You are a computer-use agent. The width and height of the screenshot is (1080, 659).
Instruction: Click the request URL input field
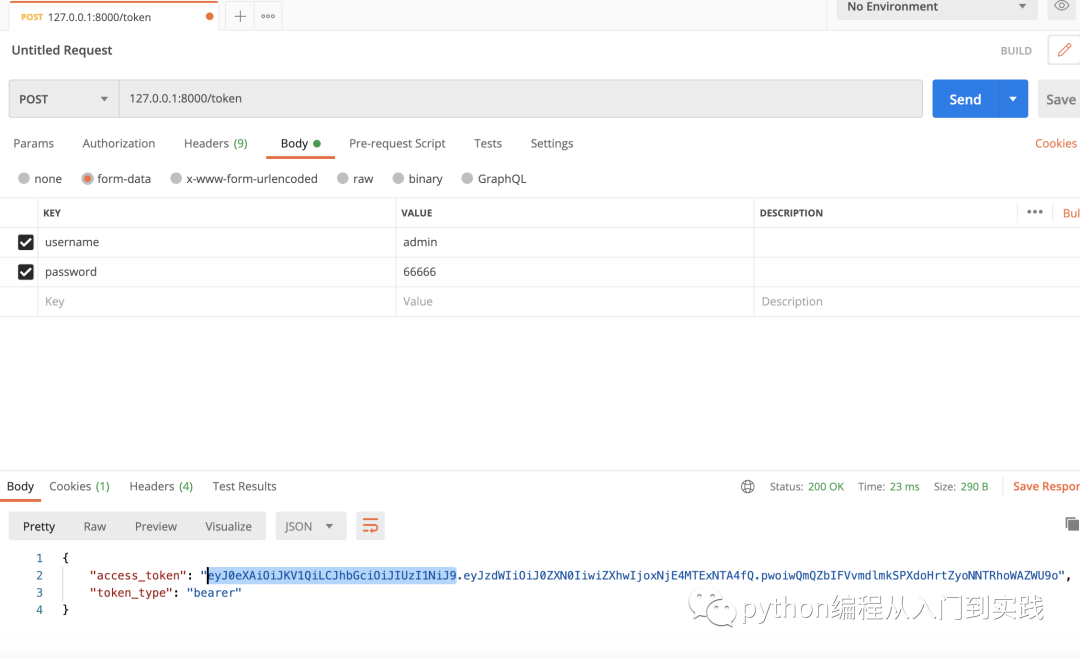pyautogui.click(x=521, y=98)
